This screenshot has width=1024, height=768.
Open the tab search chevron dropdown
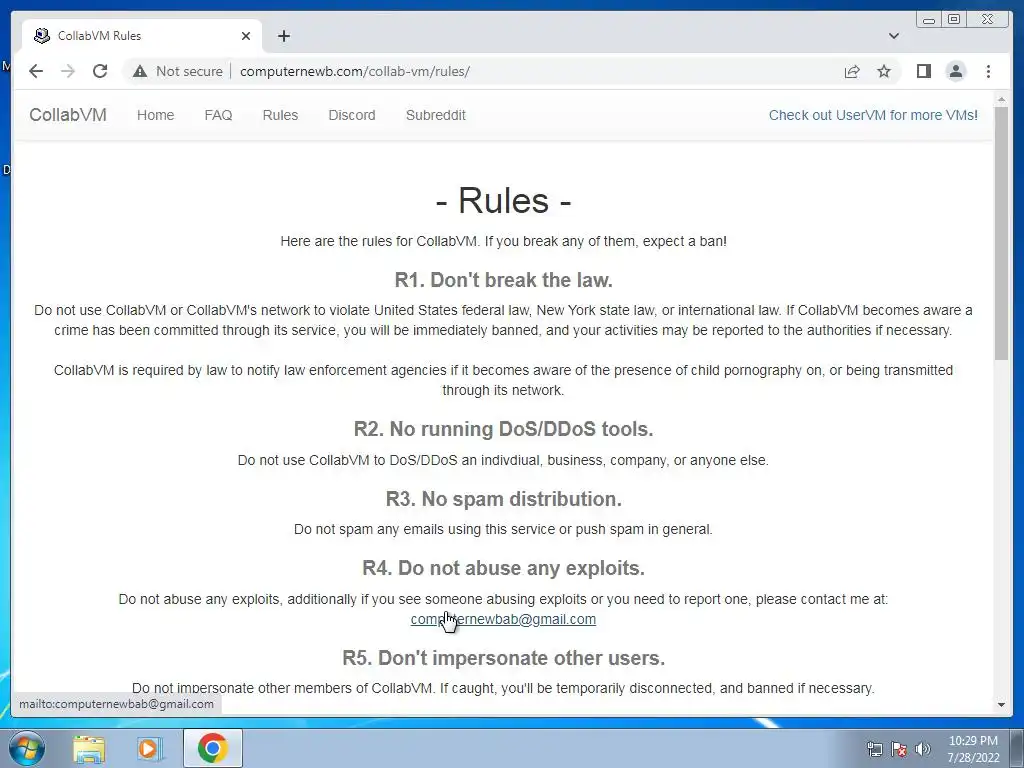point(894,36)
